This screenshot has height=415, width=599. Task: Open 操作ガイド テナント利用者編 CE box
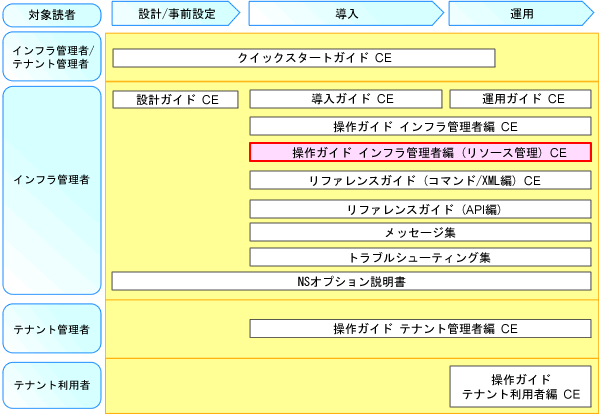point(521,386)
